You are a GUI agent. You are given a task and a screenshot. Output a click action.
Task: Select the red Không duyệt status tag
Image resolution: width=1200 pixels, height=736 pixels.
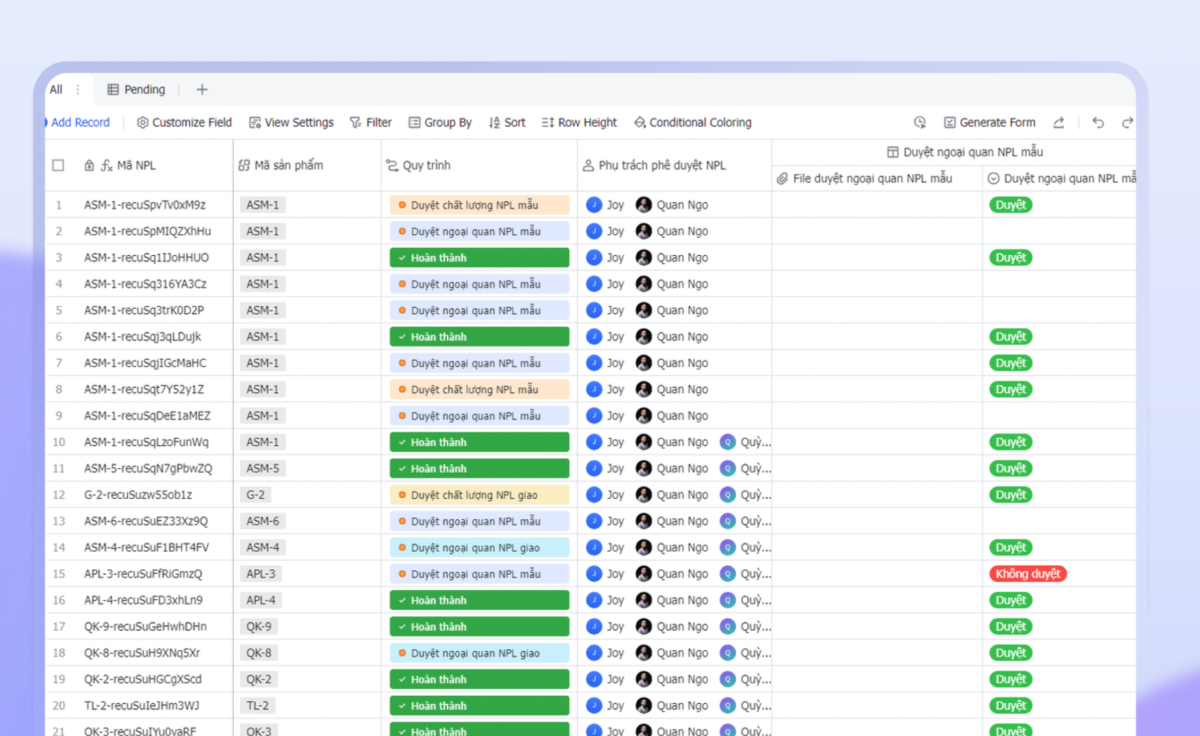pyautogui.click(x=1027, y=574)
